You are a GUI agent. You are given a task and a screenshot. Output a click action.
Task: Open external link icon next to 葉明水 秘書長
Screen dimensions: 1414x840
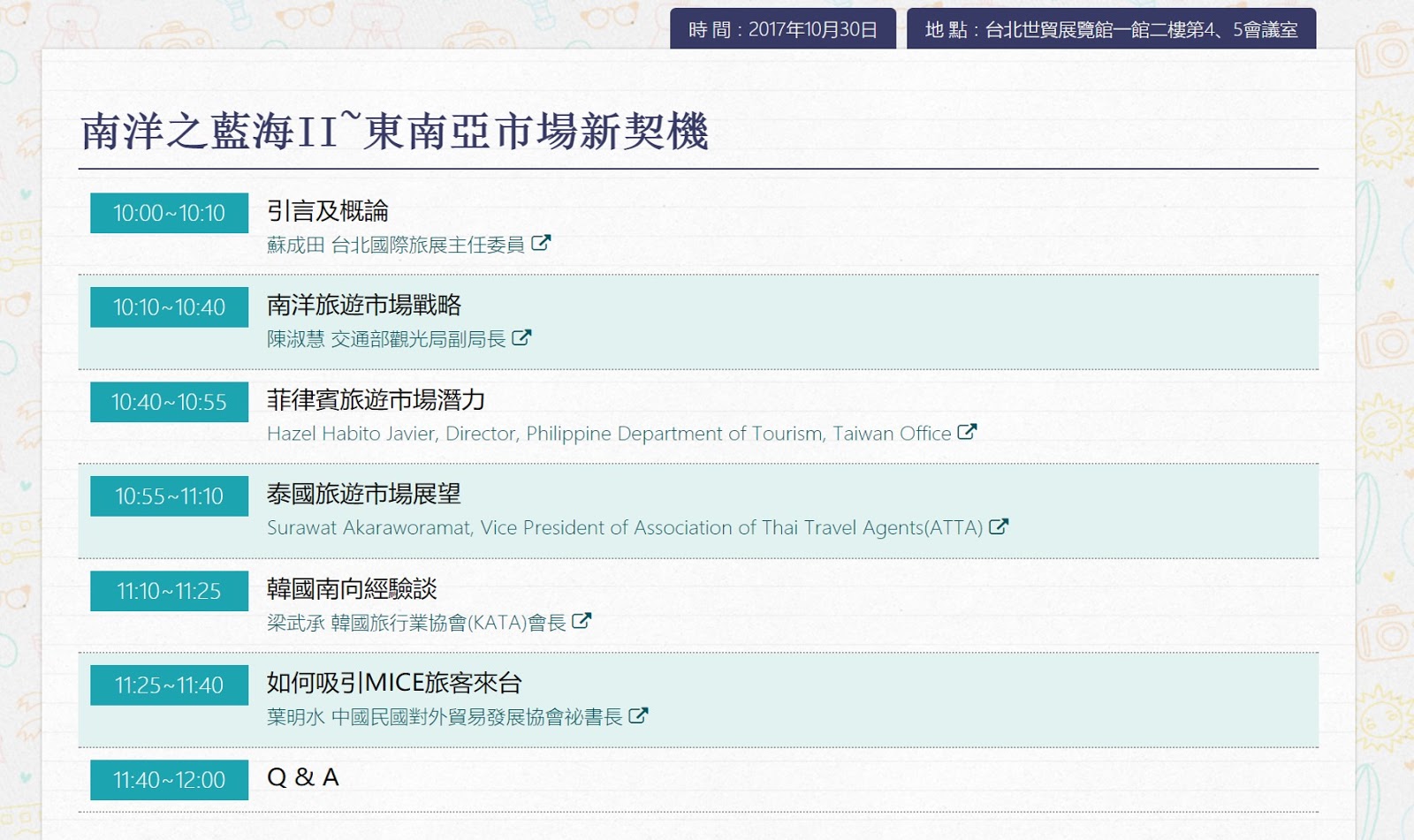pos(638,715)
